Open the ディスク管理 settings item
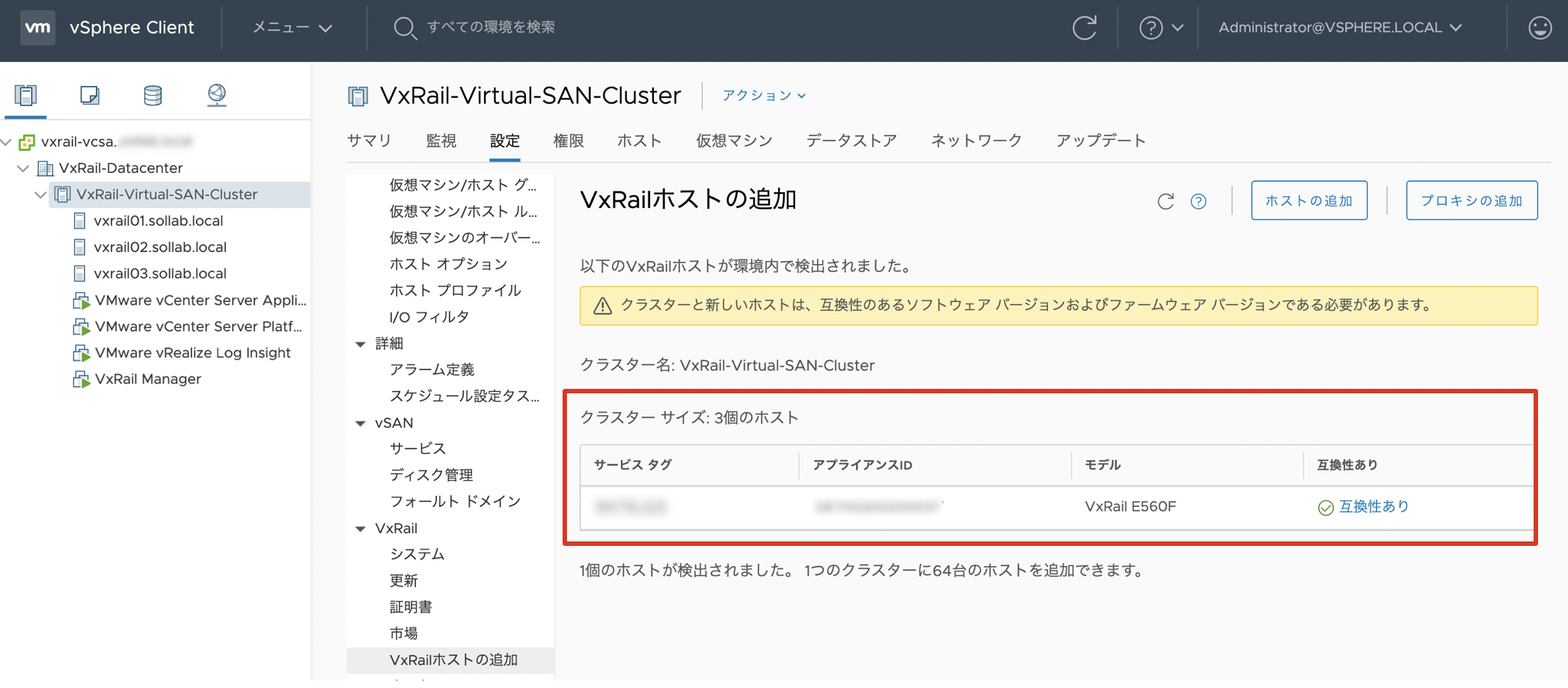The width and height of the screenshot is (1568, 688). [x=431, y=475]
